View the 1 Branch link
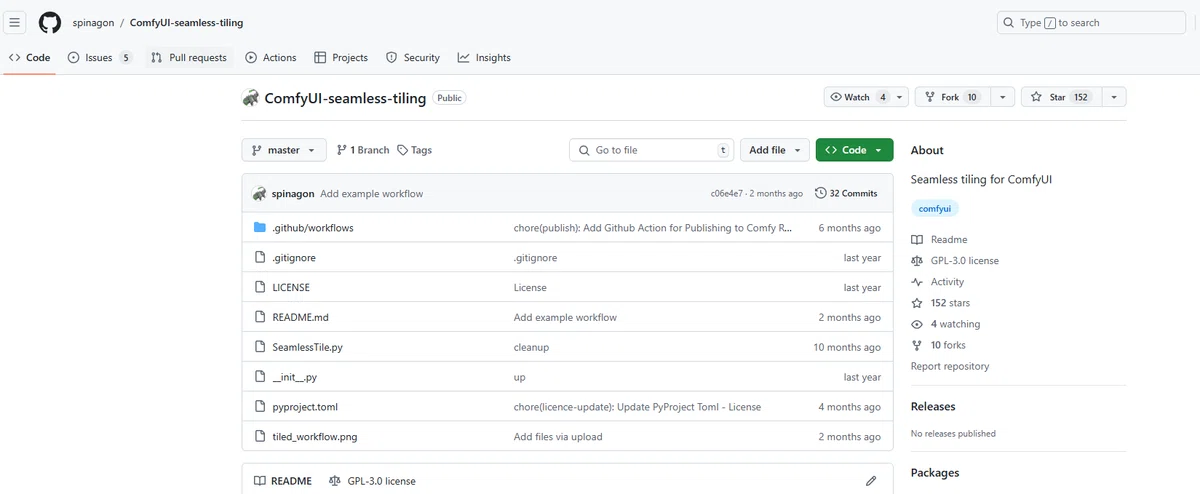Image resolution: width=1200 pixels, height=494 pixels. [363, 150]
